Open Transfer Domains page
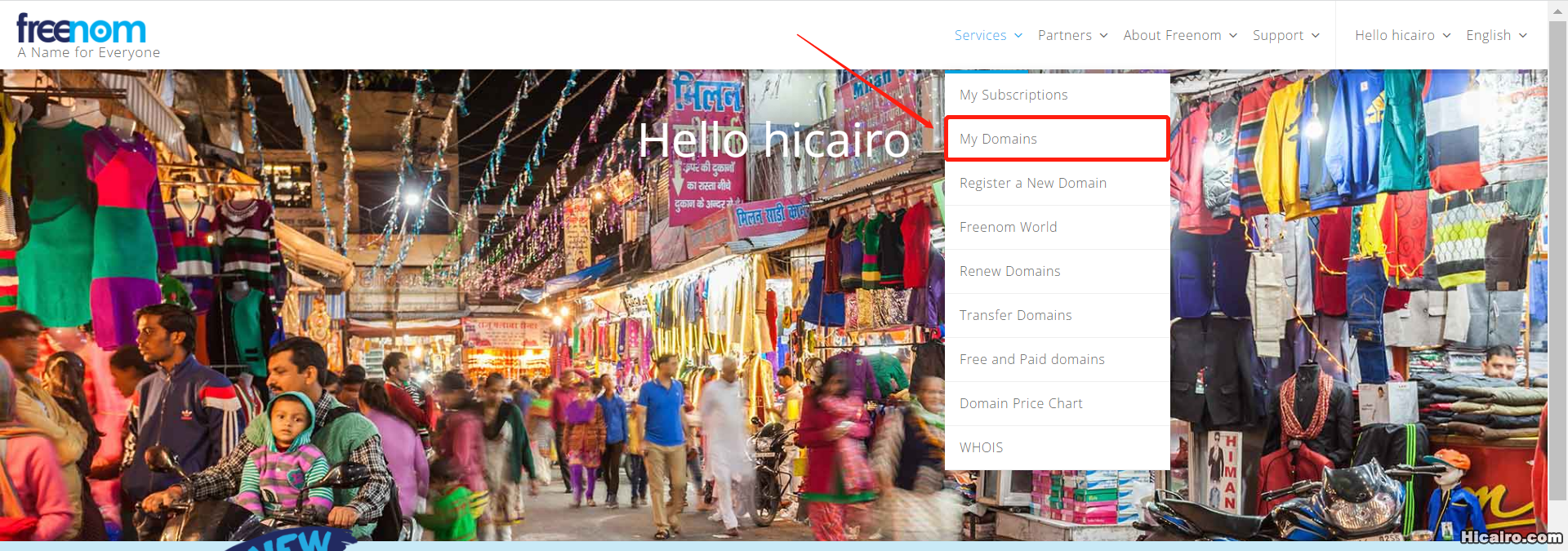Viewport: 1568px width, 551px height. point(1015,315)
